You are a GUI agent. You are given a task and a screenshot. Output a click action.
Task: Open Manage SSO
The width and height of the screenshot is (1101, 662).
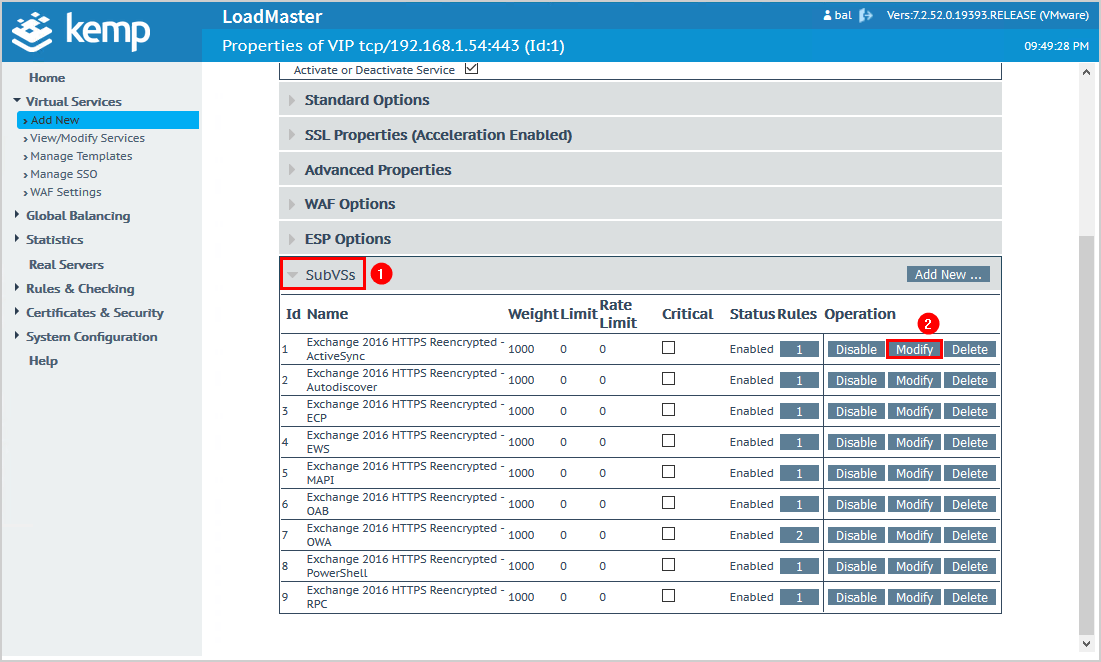coord(63,174)
